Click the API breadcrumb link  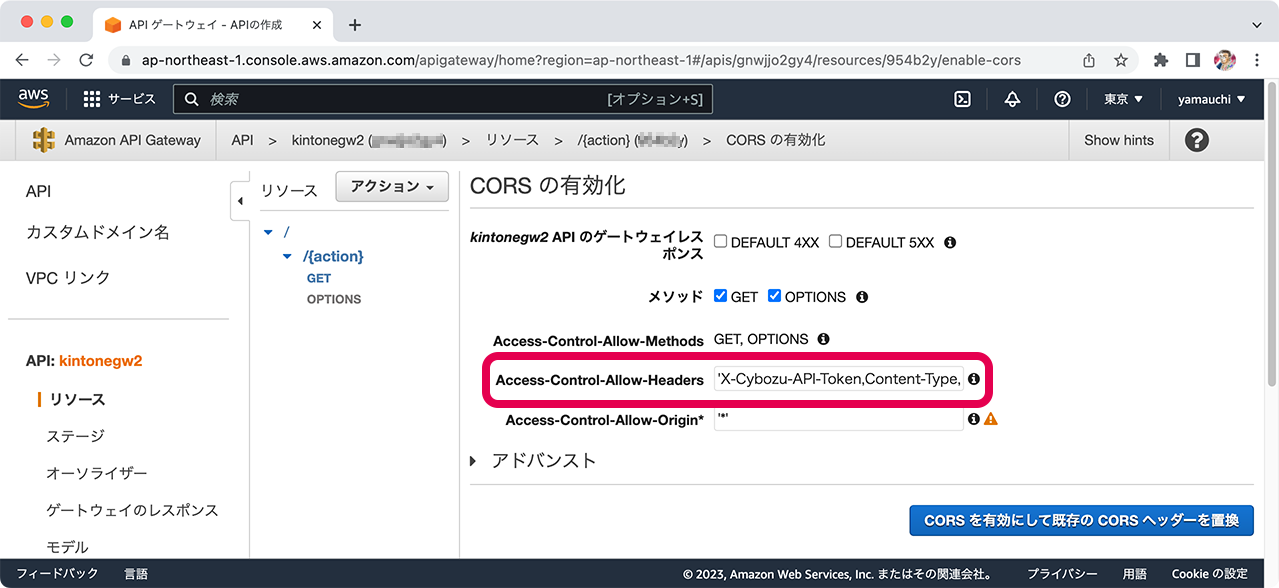pos(242,140)
